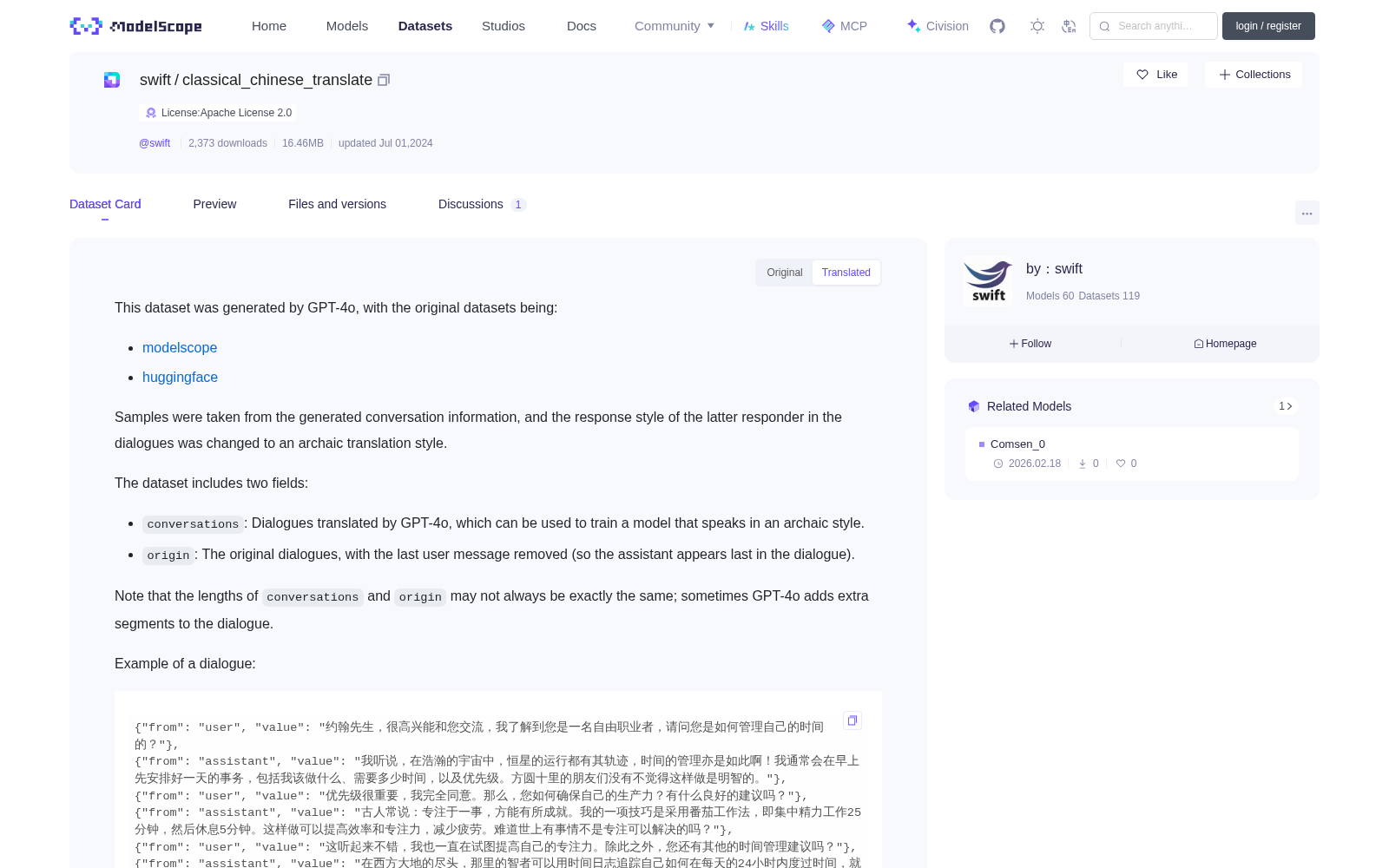Click the ModelScope logo
Image resolution: width=1389 pixels, height=868 pixels.
(x=135, y=26)
